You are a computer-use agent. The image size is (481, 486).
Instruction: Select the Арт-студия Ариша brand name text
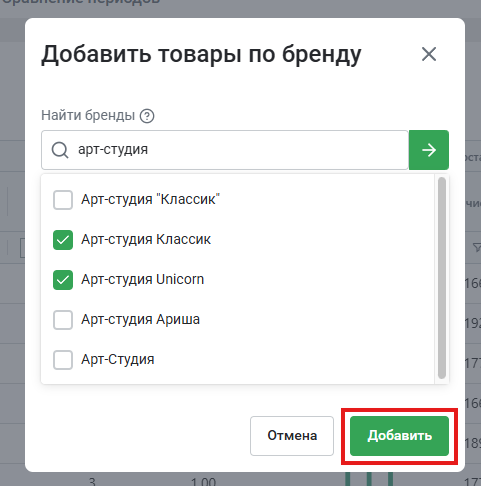141,319
